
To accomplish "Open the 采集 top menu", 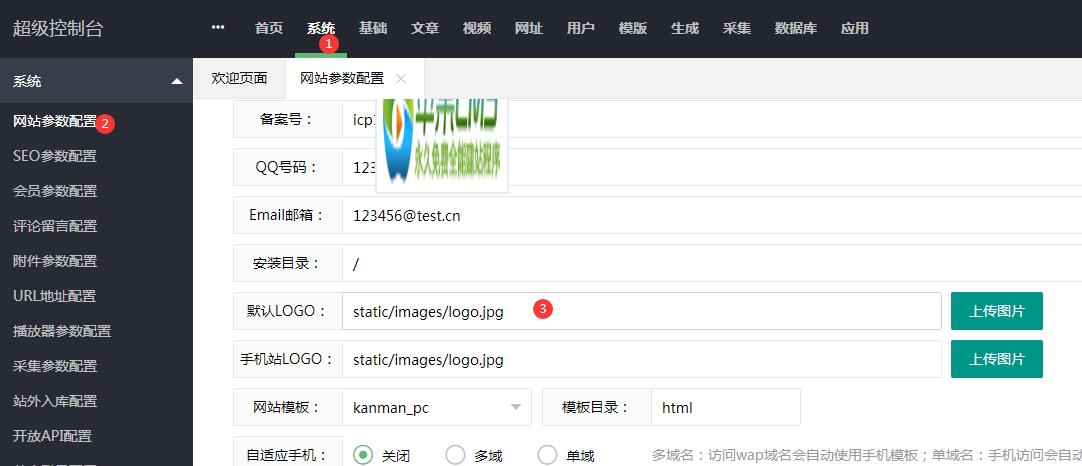I will pos(737,28).
